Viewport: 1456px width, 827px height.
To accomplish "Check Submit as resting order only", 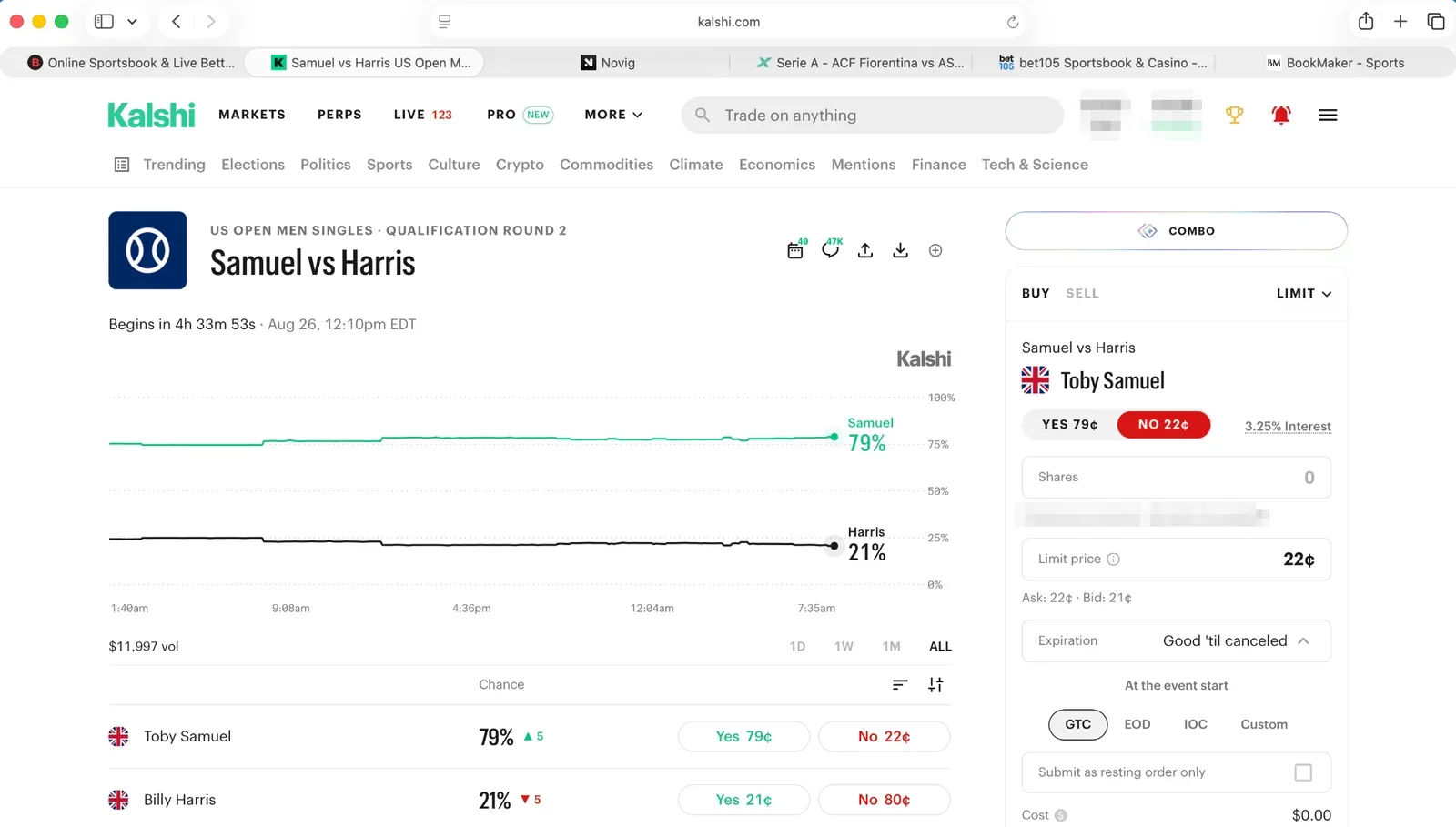I will [1303, 772].
